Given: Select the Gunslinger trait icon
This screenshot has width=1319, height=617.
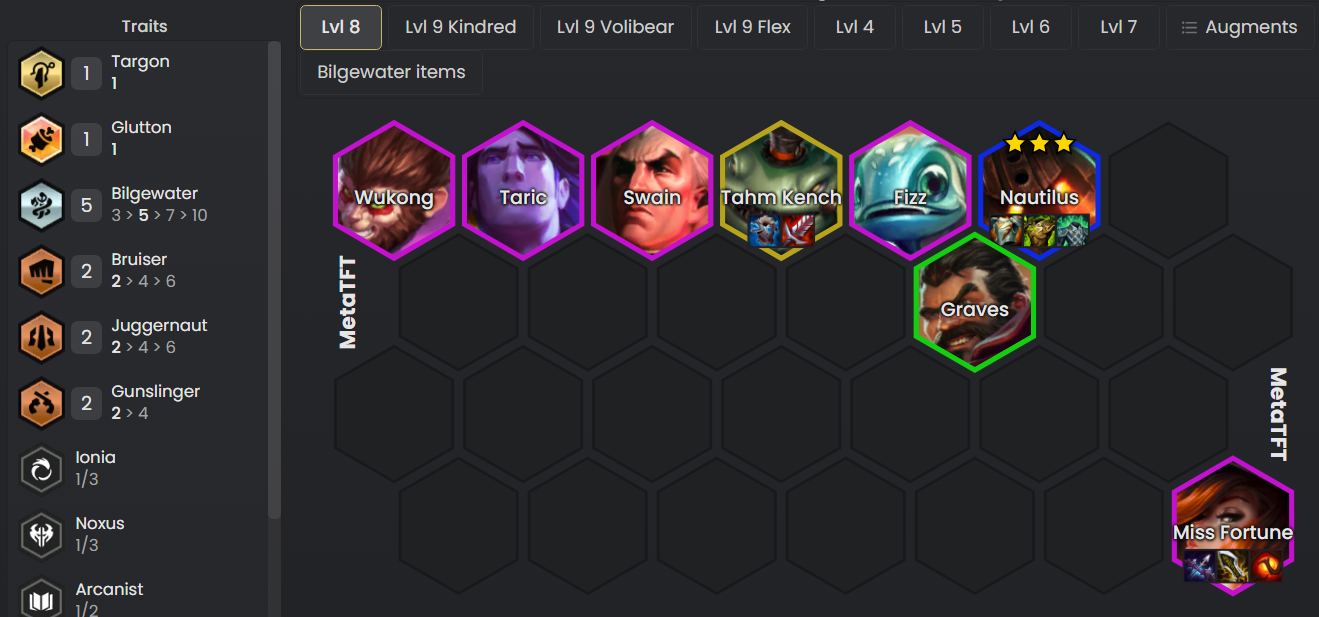Looking at the screenshot, I should point(42,403).
